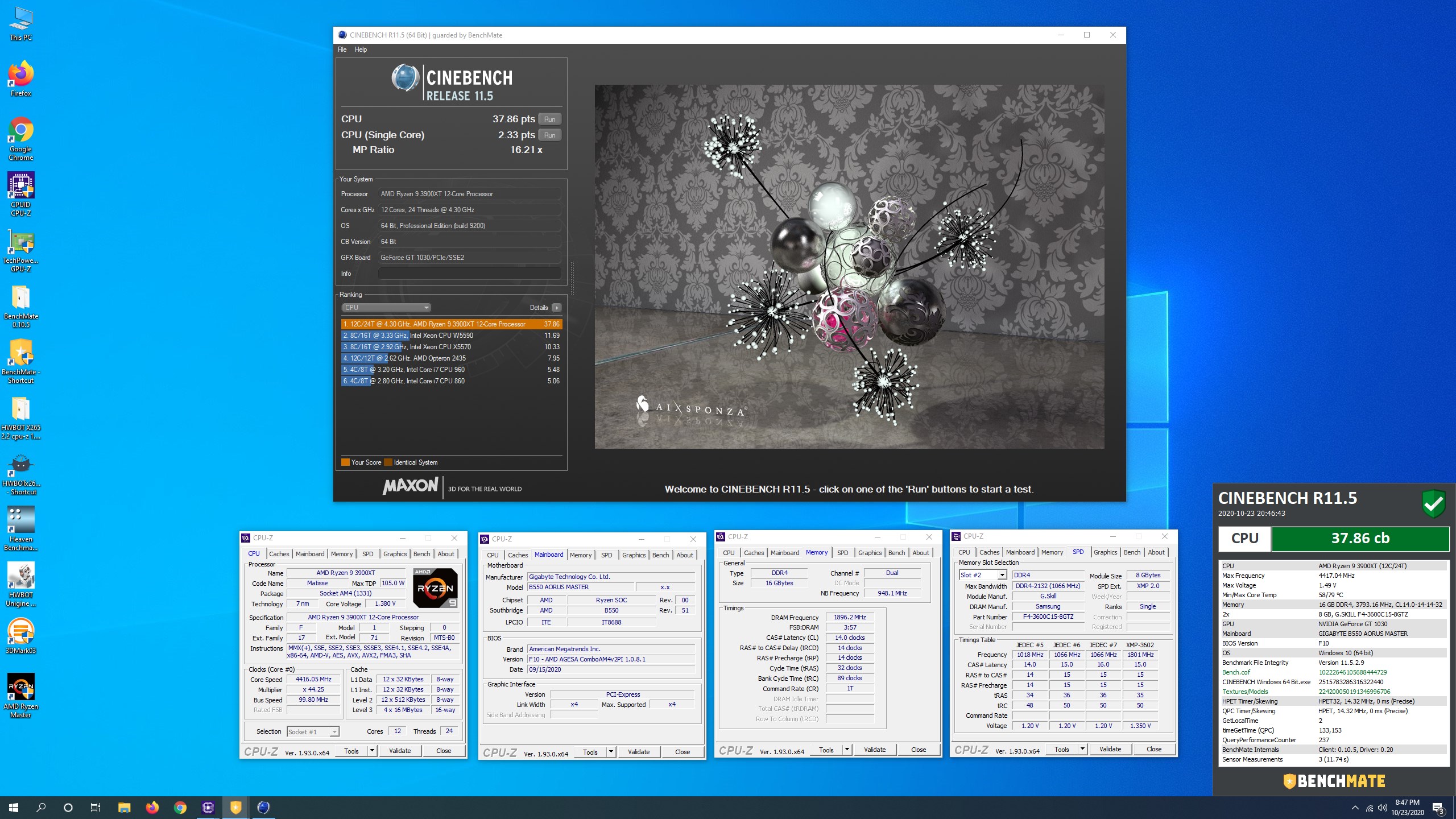
Task: Open Tools dropdown arrow in first CPU-Z
Action: coord(372,751)
